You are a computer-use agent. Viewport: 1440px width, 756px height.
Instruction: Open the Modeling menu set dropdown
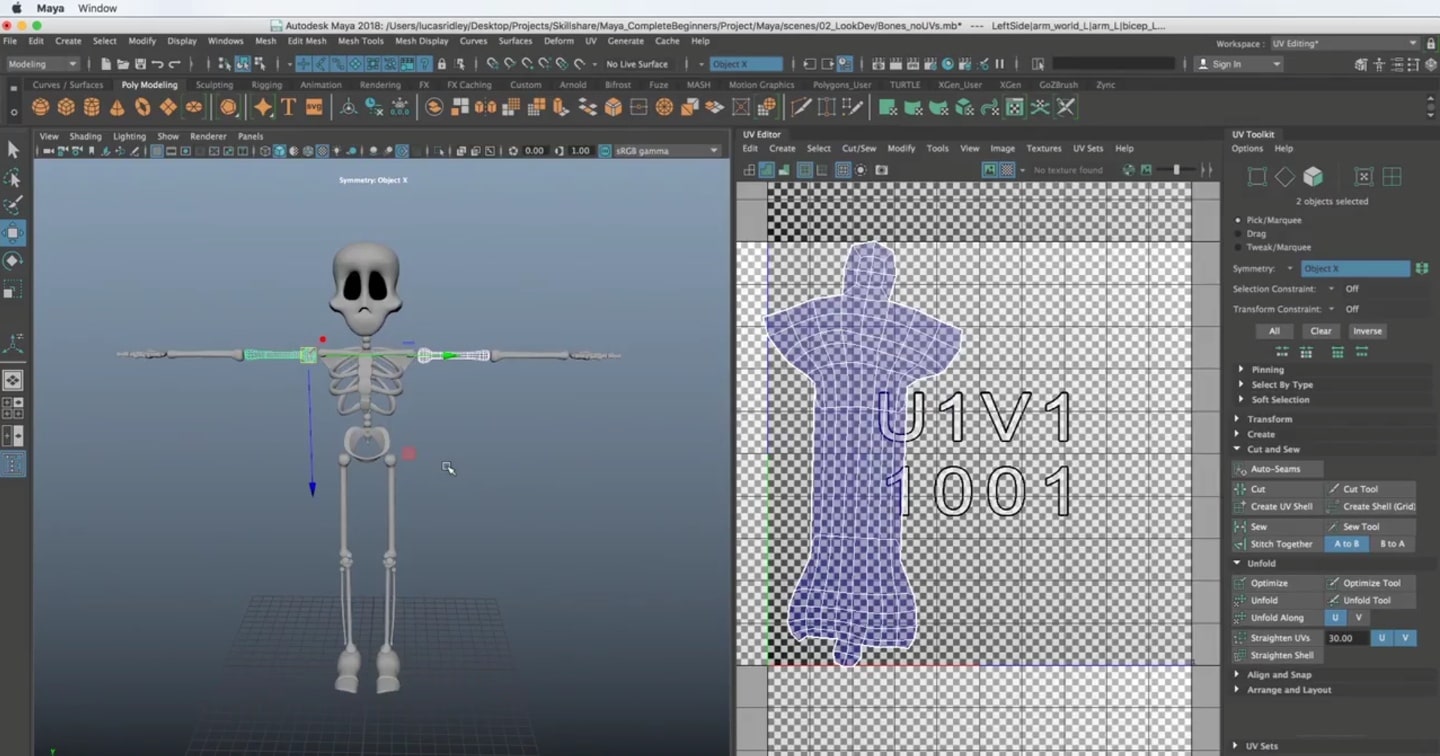[40, 63]
